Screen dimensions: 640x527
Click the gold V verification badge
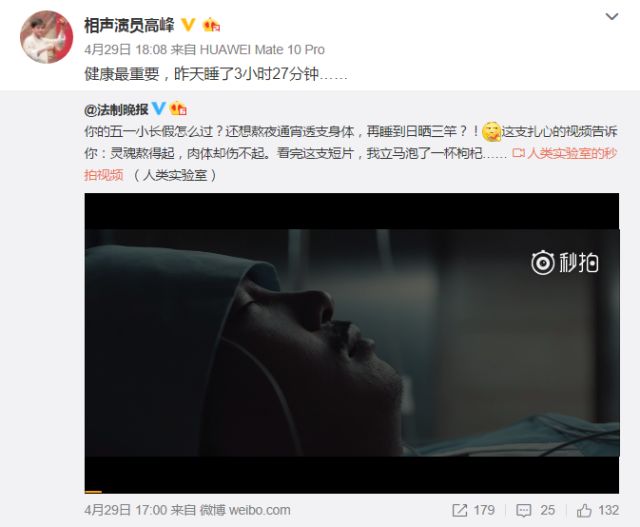[188, 25]
